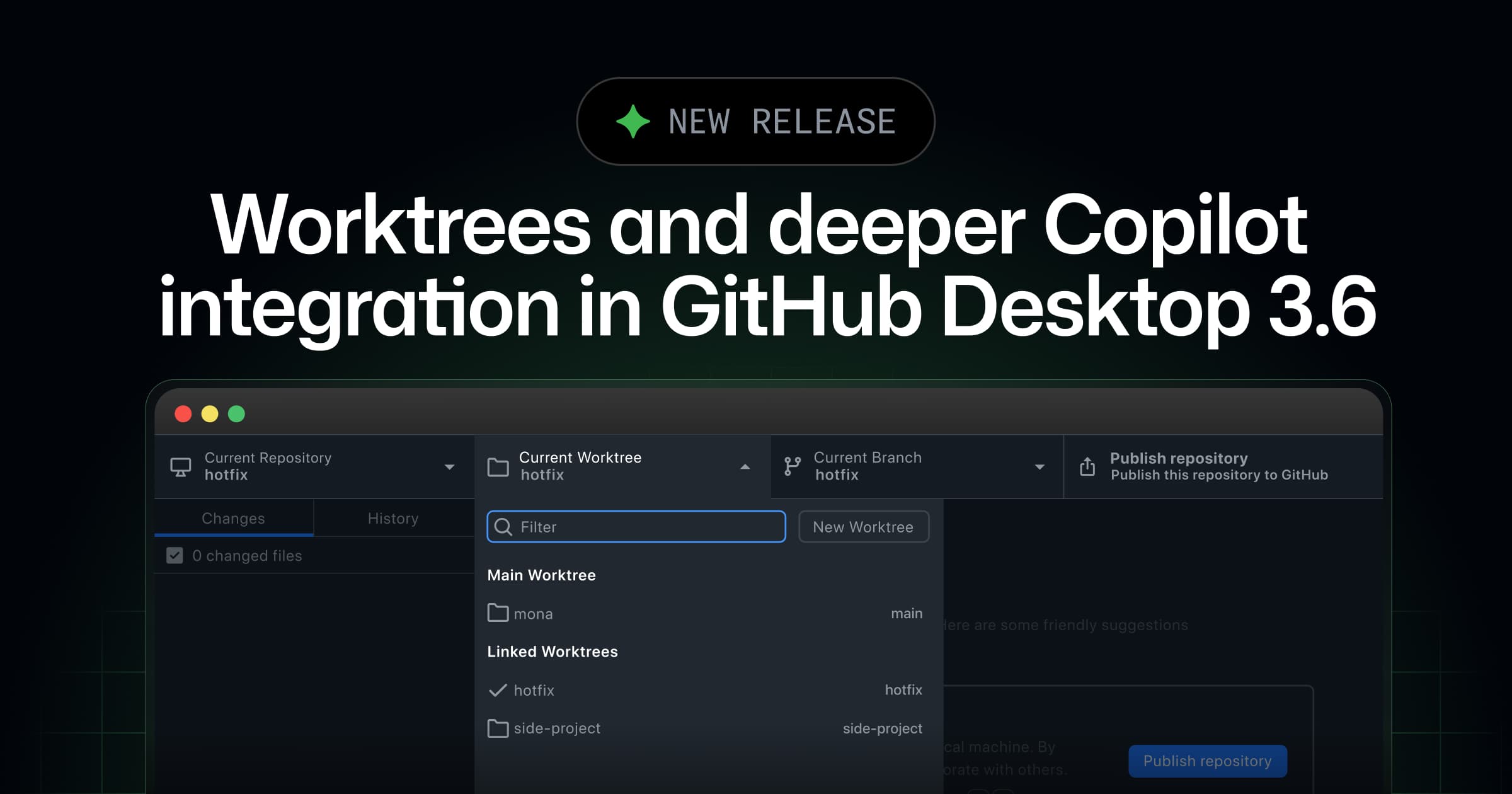The width and height of the screenshot is (1512, 794).
Task: Click the Current Repository monitor icon
Action: pos(181,467)
